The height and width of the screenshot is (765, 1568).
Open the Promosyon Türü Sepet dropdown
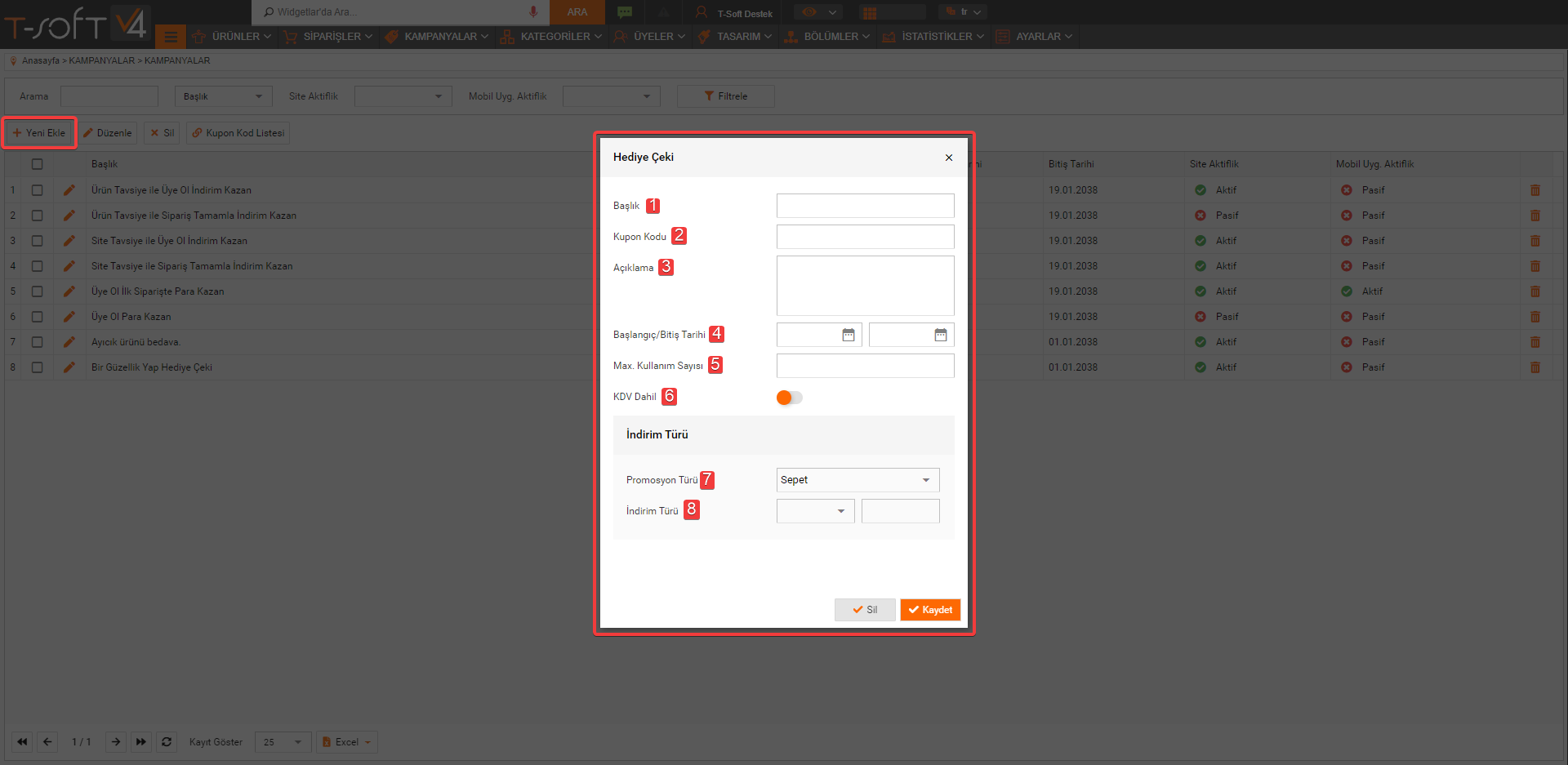tap(857, 480)
